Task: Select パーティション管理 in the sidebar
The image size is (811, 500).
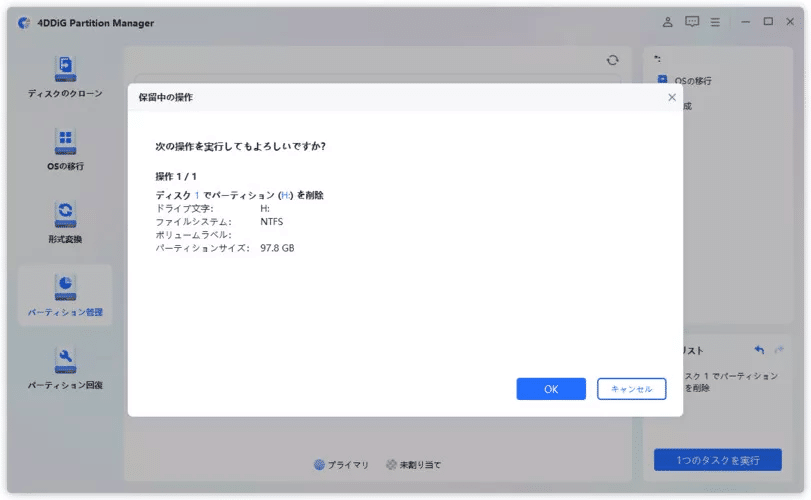Action: (x=65, y=295)
